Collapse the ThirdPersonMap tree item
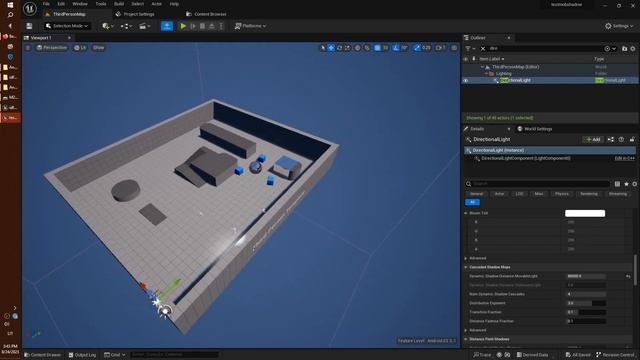Image resolution: width=640 pixels, height=360 pixels. (x=482, y=67)
